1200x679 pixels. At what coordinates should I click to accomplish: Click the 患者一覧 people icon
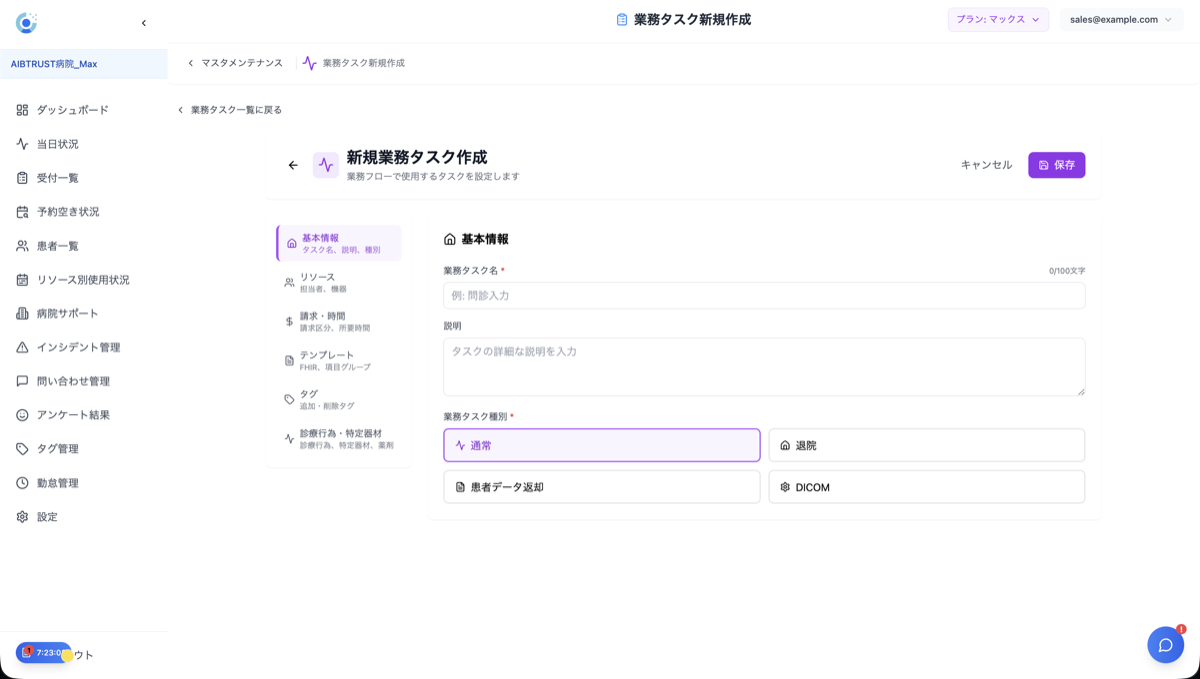pos(20,245)
